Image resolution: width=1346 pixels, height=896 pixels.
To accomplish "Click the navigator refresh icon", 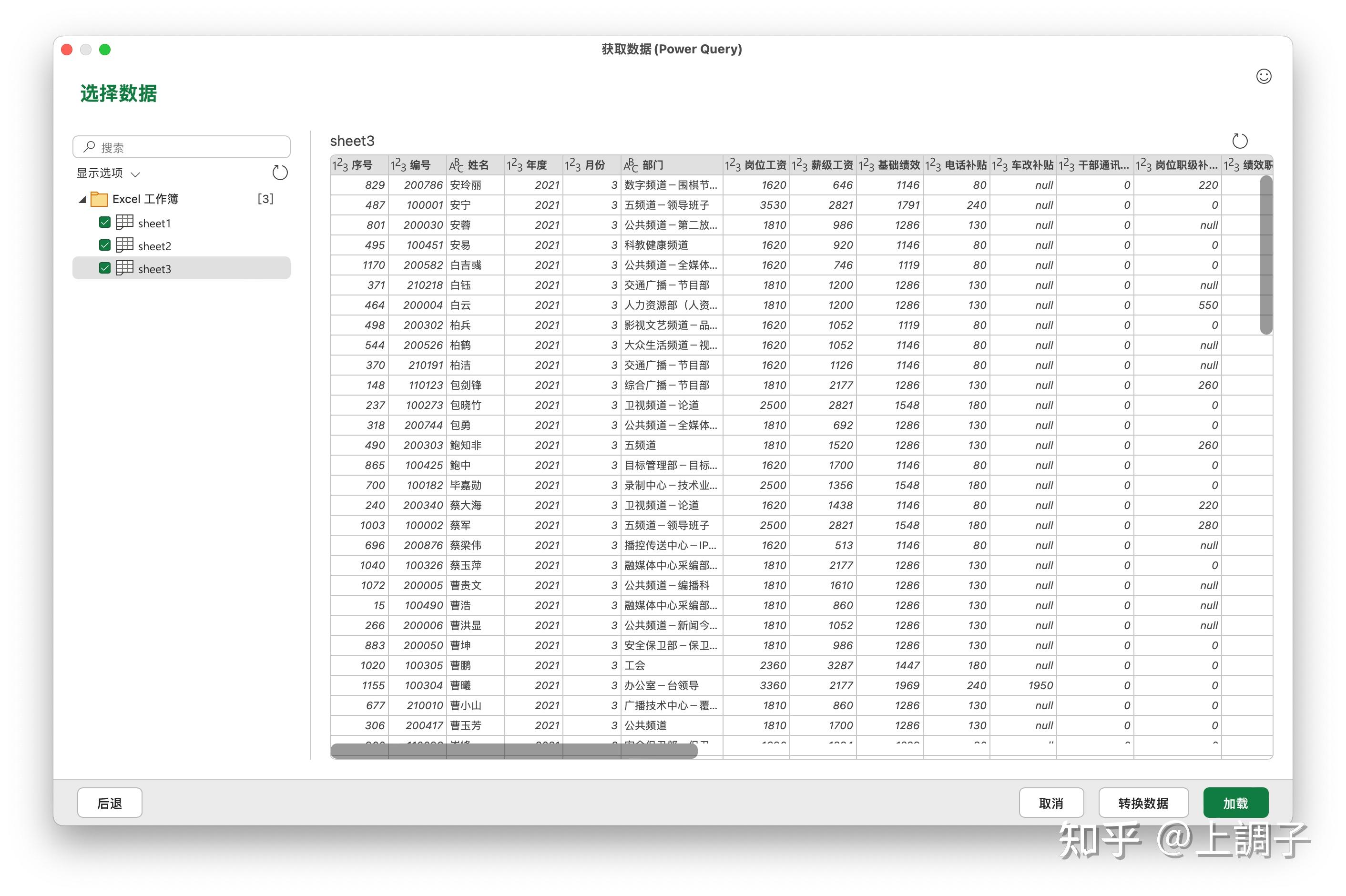I will click(279, 173).
